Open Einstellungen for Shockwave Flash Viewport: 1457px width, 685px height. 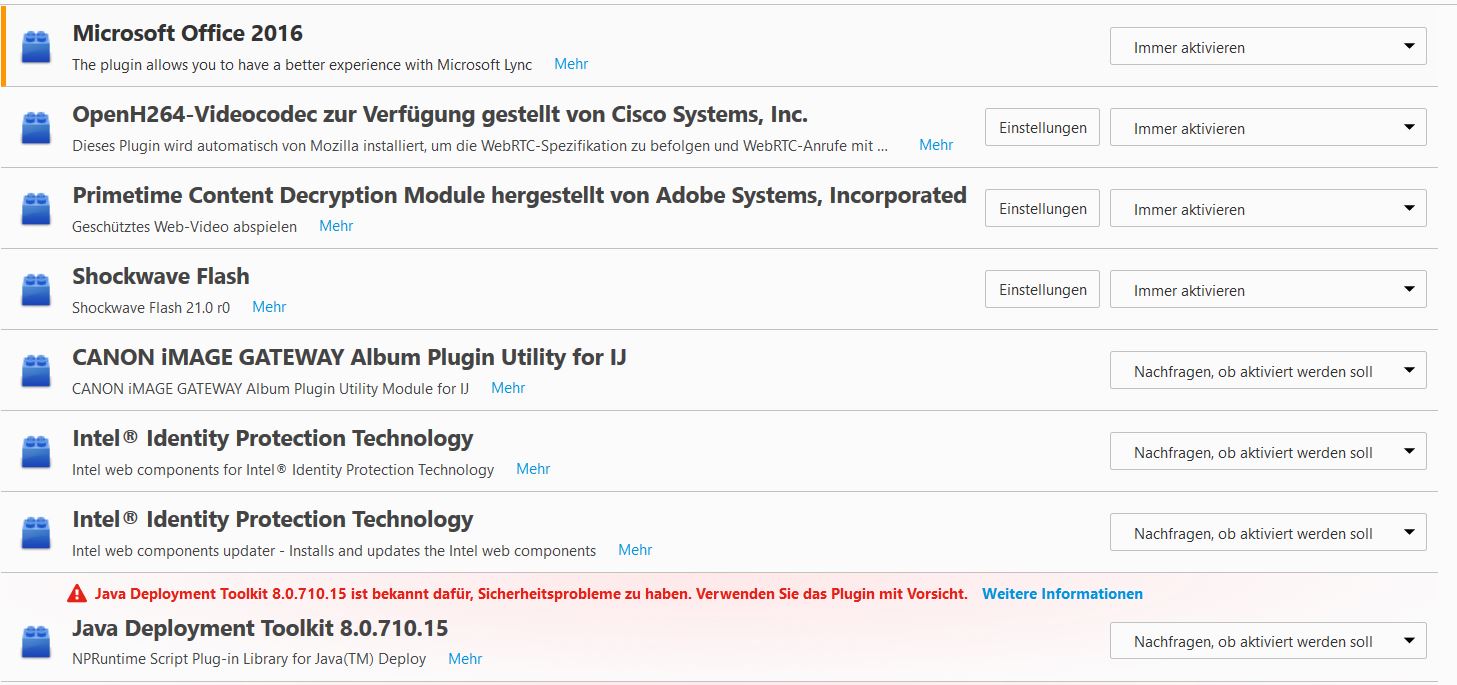pyautogui.click(x=1042, y=290)
